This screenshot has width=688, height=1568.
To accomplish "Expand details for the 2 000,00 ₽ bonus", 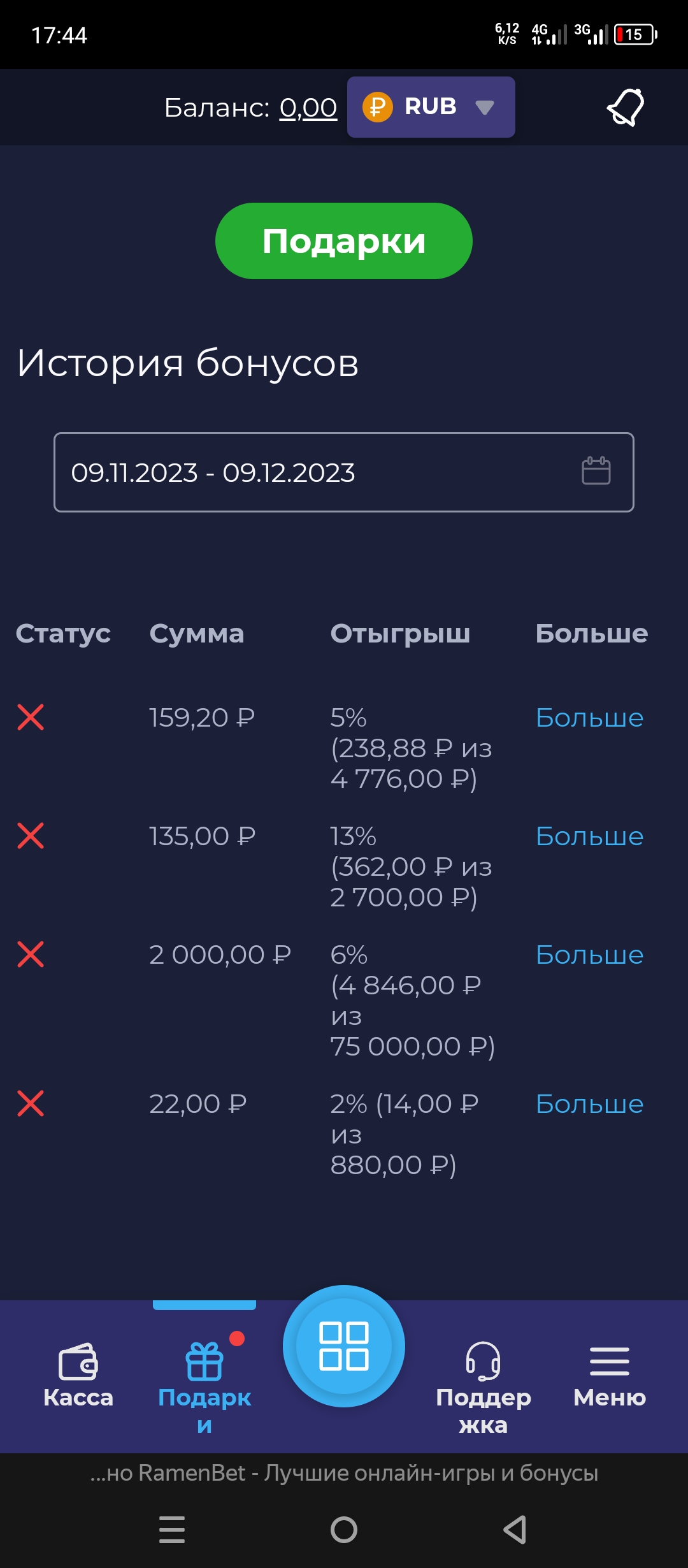I will pos(589,955).
